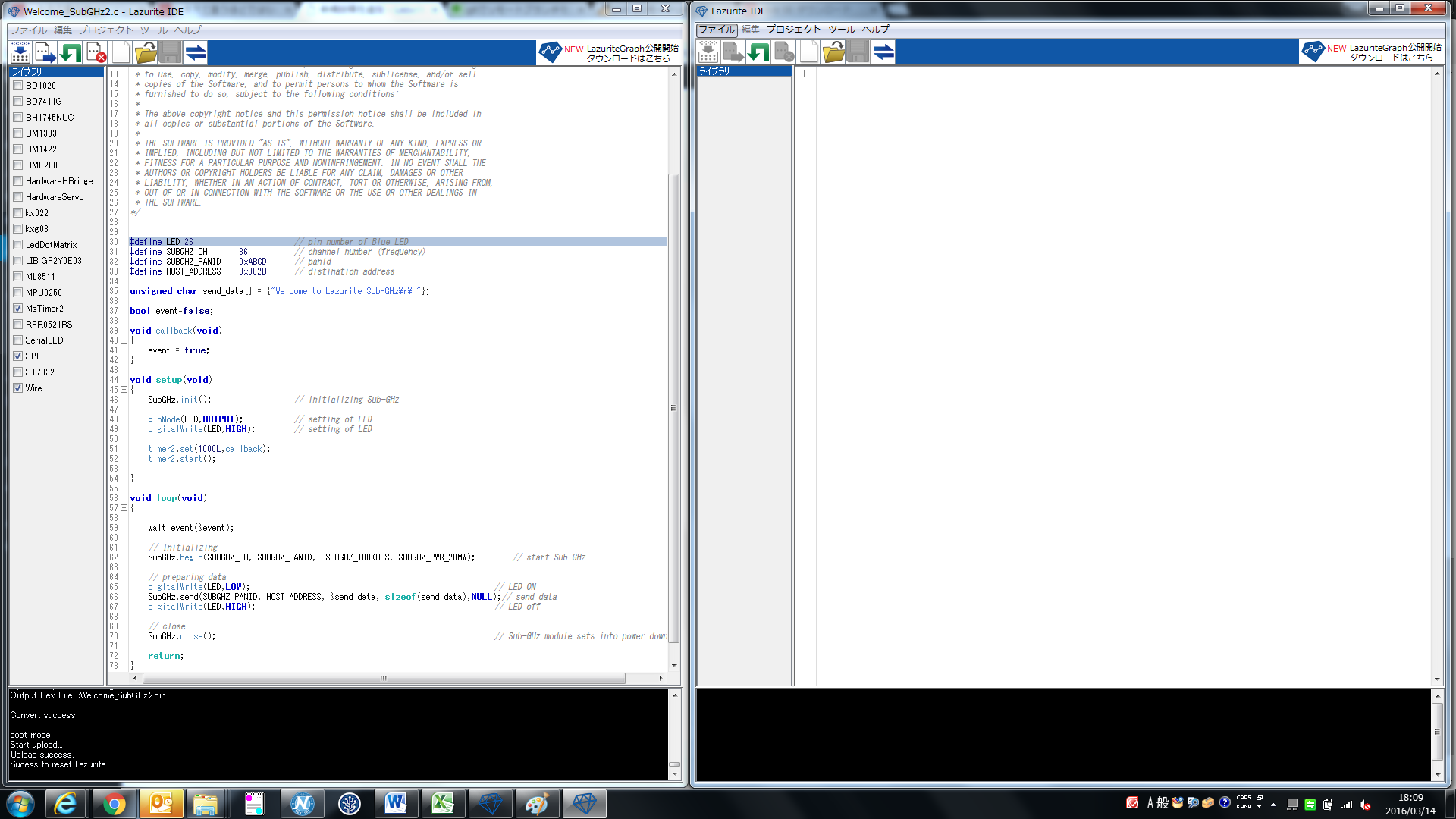Collapse the loop function fold at line 57
This screenshot has width=1456, height=819.
pyautogui.click(x=124, y=508)
